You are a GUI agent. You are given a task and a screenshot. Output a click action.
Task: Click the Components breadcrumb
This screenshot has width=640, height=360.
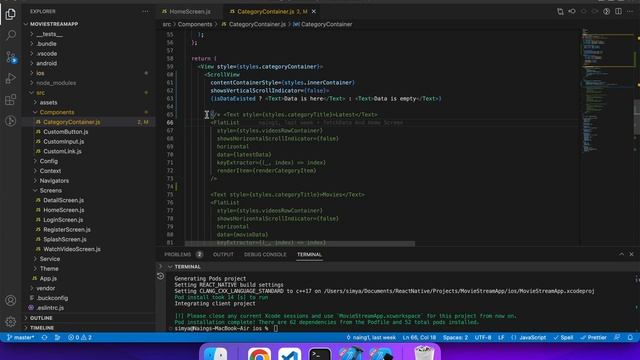[x=195, y=24]
